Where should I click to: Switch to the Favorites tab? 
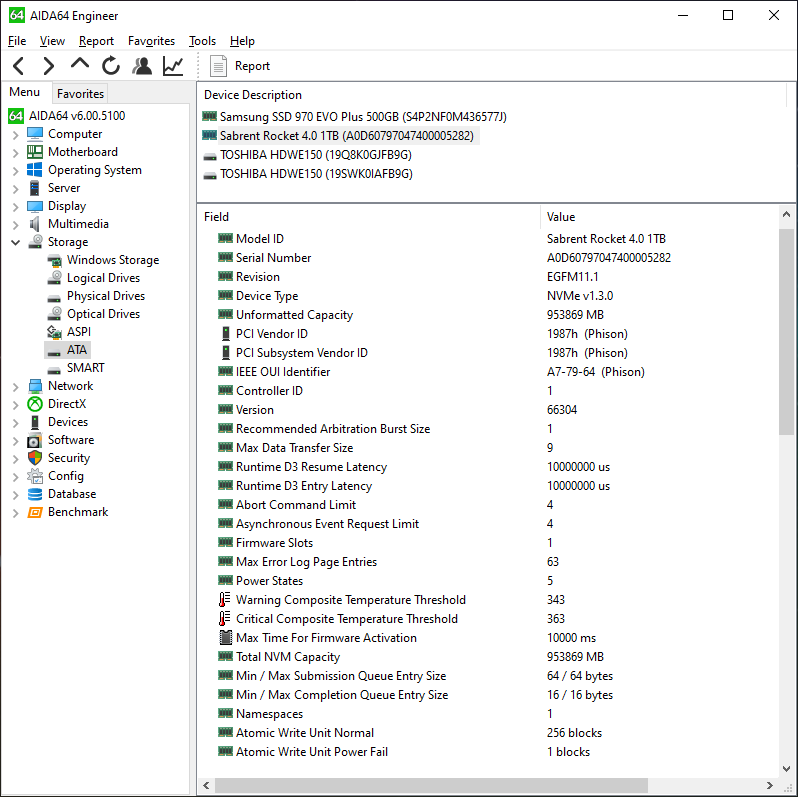click(80, 94)
